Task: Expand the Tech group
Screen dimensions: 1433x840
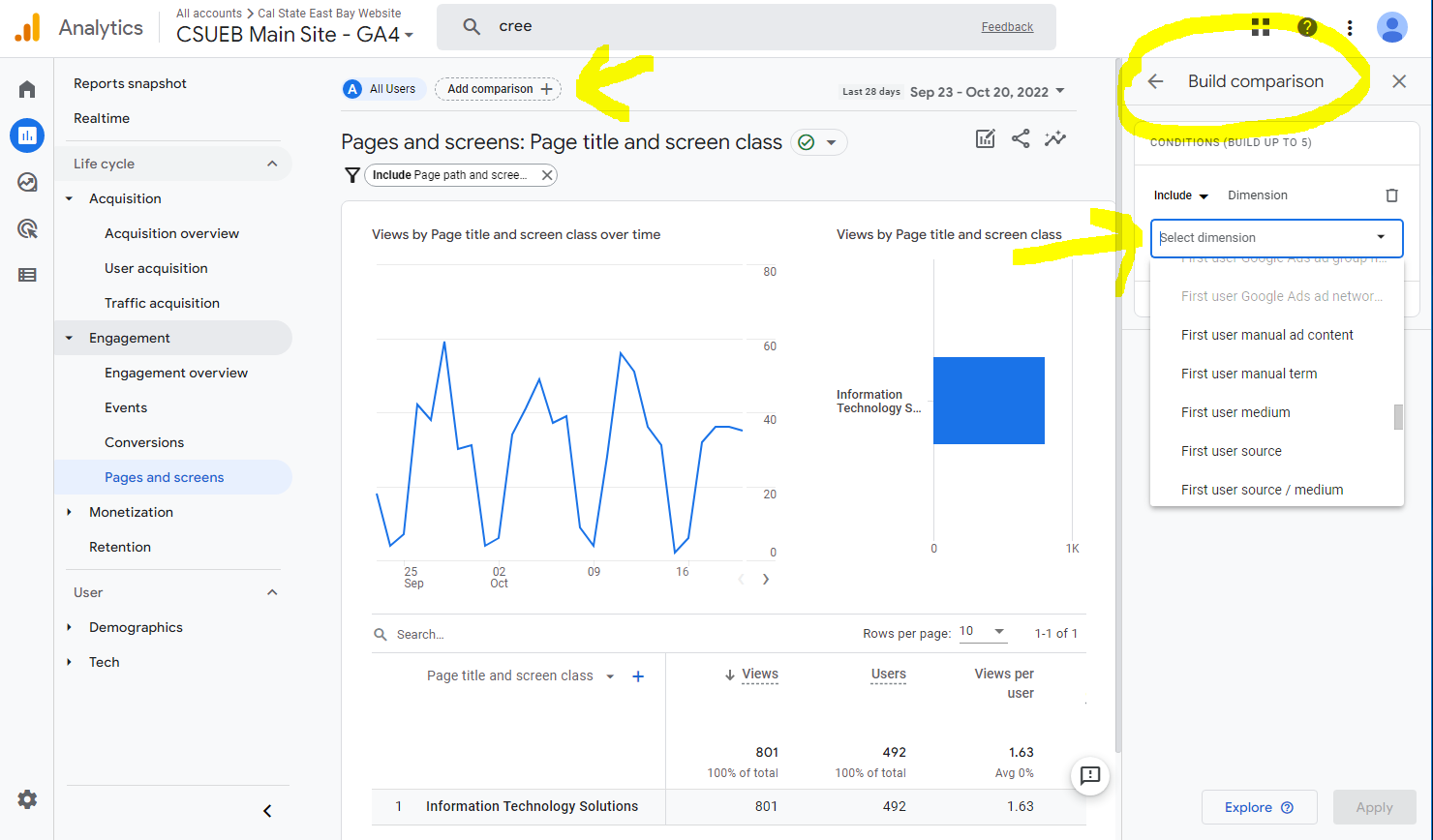Action: pyautogui.click(x=69, y=663)
